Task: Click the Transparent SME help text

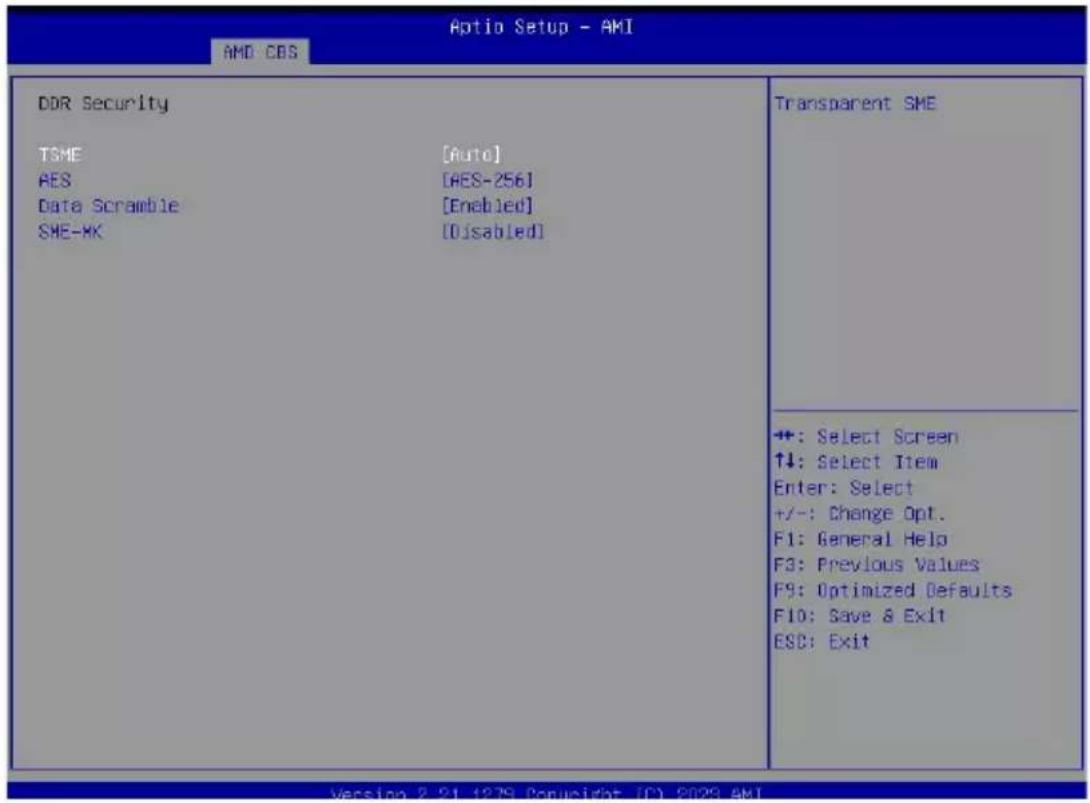Action: (x=855, y=104)
